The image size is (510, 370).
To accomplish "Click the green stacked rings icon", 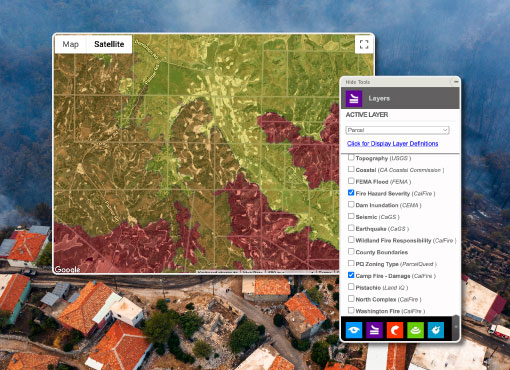I will tap(415, 330).
